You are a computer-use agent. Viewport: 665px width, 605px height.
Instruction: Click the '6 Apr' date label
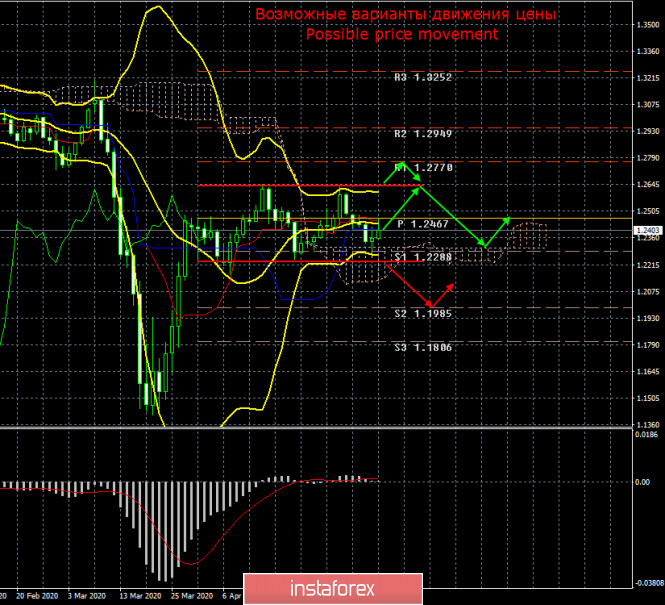coord(232,596)
